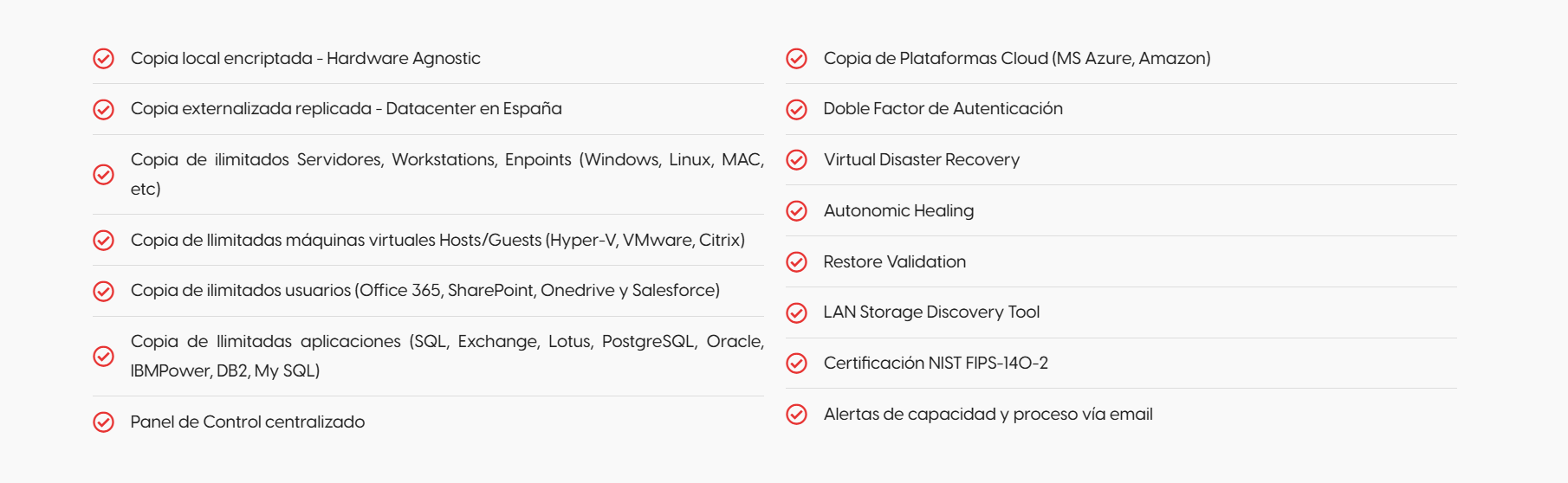Click the check icon beside Panel de Control centralizado
Screen dimensions: 1568x483
[104, 422]
